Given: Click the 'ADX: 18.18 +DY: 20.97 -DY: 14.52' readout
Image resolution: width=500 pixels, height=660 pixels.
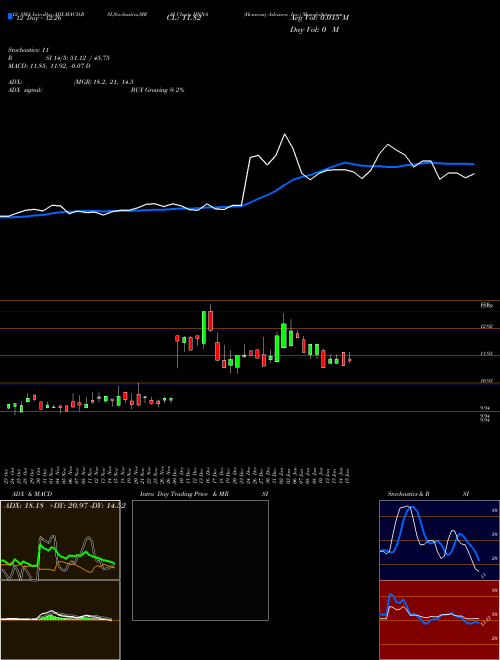Looking at the screenshot, I should point(64,506).
